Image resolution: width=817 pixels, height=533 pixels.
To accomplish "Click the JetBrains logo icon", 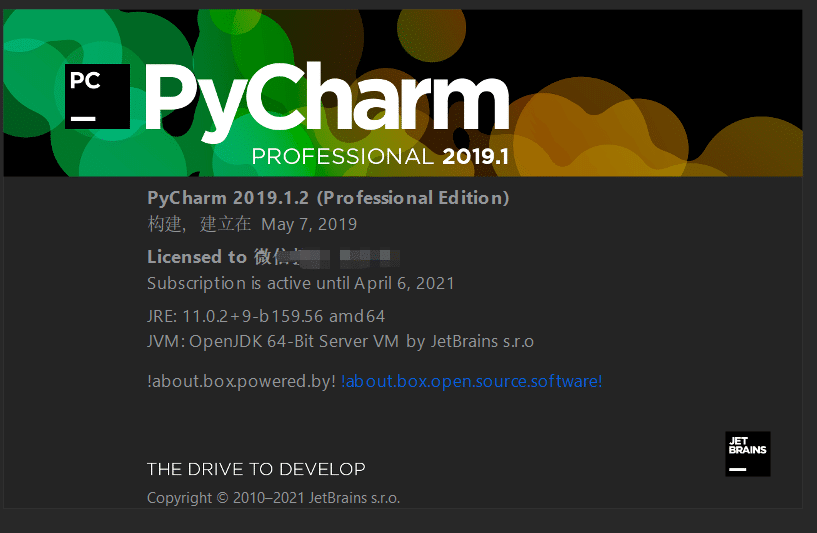I will coord(747,453).
